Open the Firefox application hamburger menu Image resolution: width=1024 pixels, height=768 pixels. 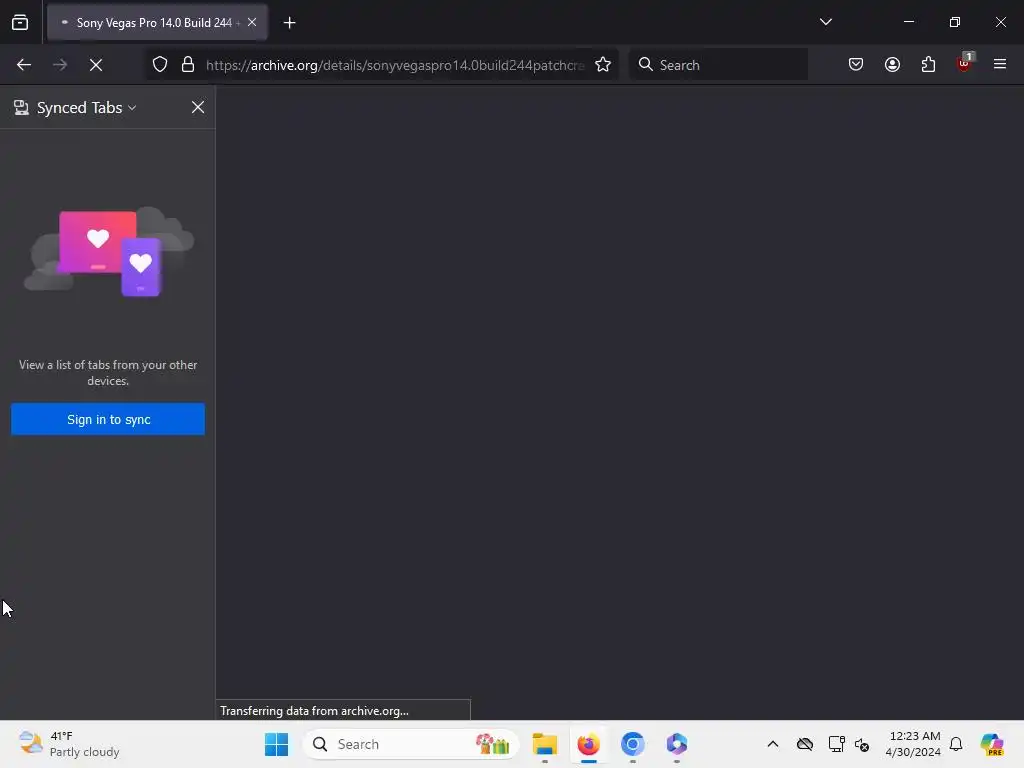point(1000,65)
